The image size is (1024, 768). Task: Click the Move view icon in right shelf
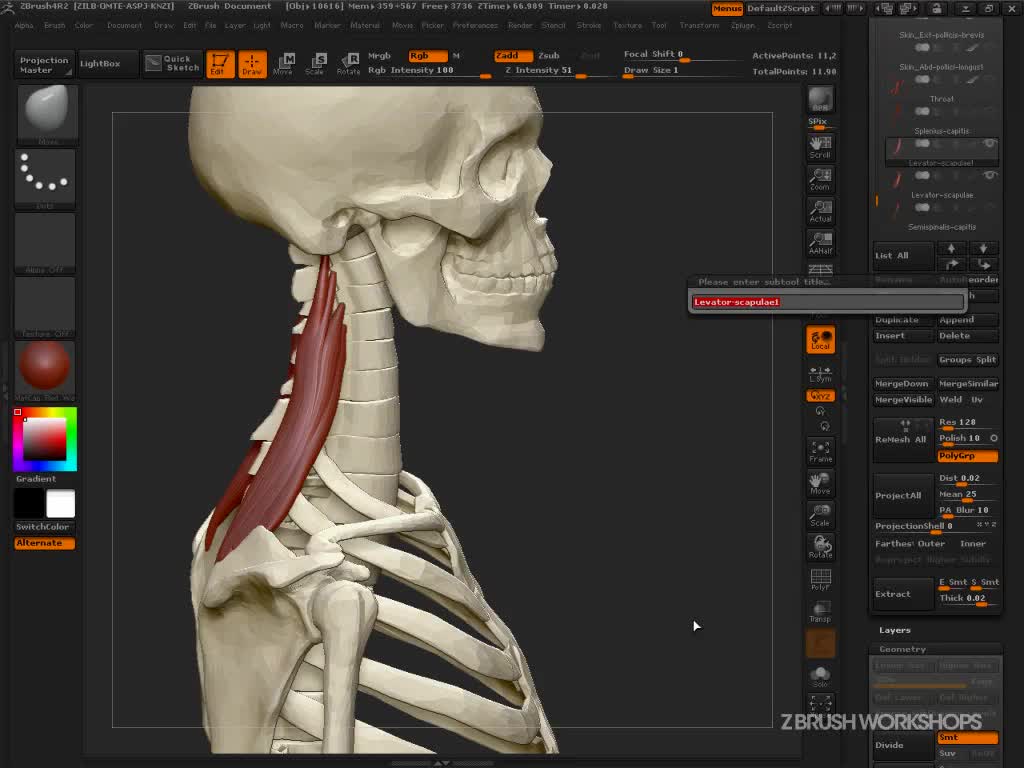(x=820, y=483)
